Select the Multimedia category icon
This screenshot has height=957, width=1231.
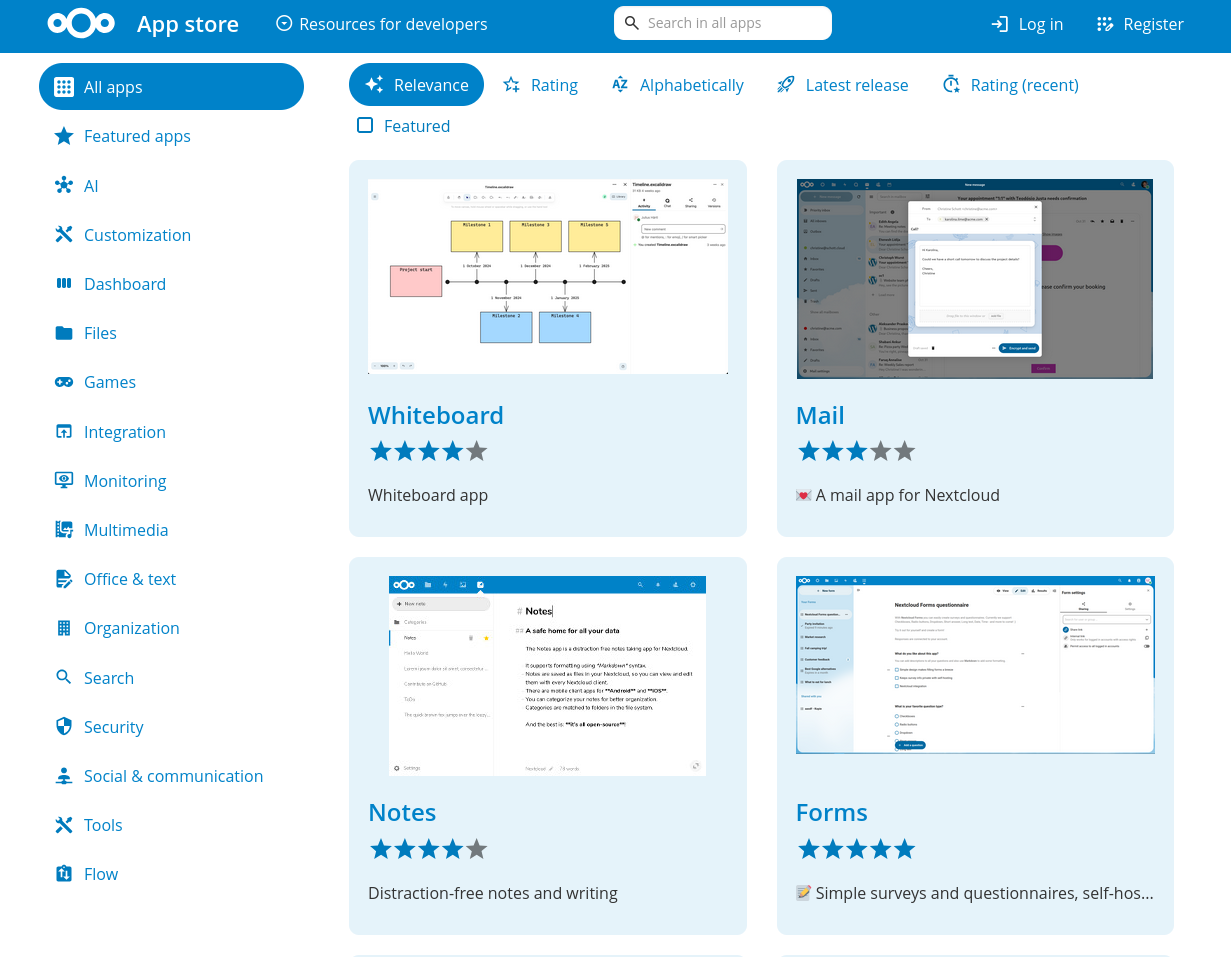tap(64, 530)
